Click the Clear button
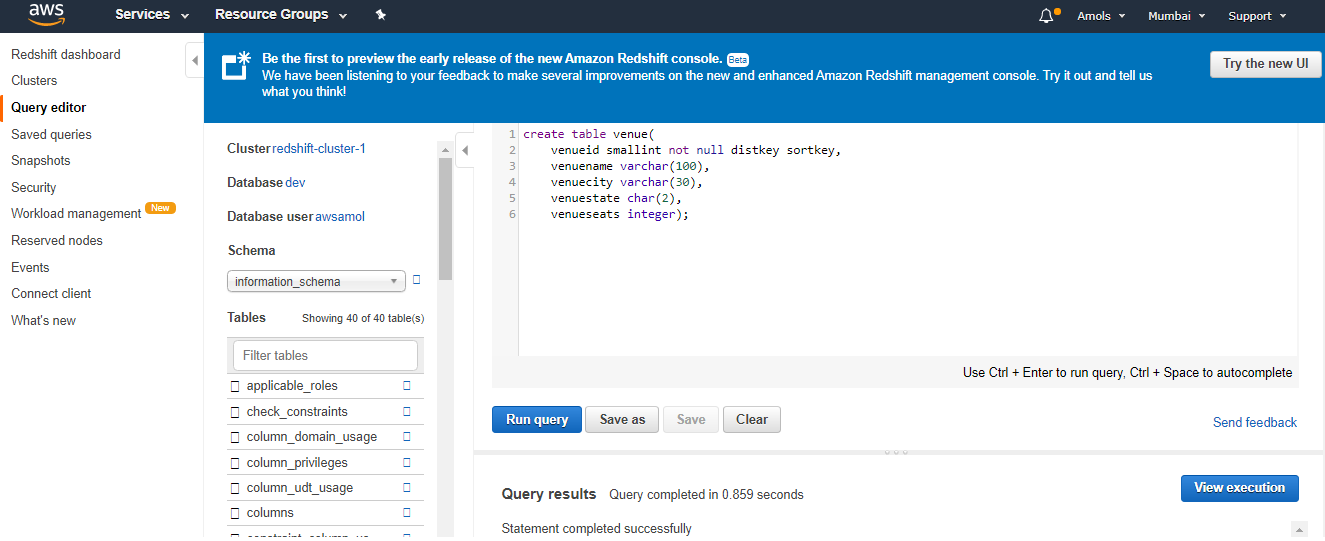The height and width of the screenshot is (541, 1325). pos(752,420)
